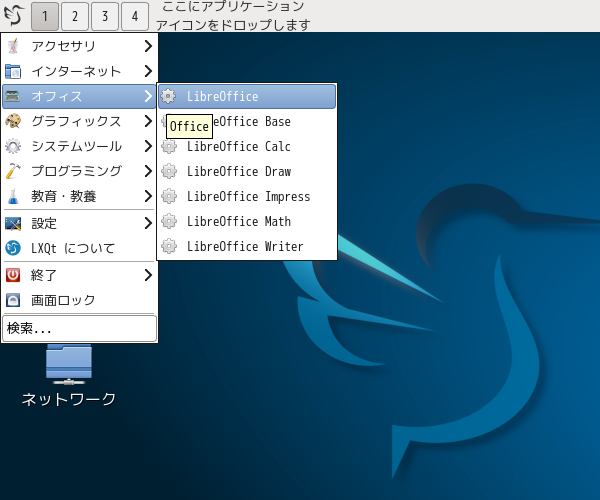Screen dimensions: 600x500
Task: Expand the 設定 submenu arrow
Action: tap(148, 223)
